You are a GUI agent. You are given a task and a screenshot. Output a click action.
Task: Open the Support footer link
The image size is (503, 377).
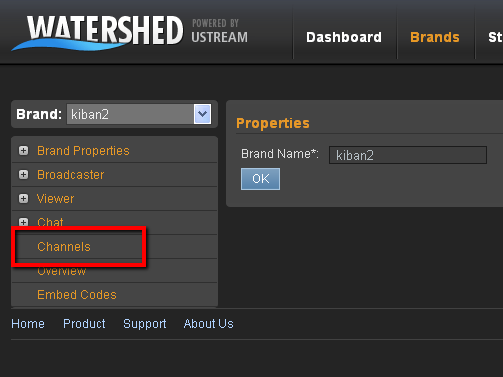pyautogui.click(x=145, y=324)
